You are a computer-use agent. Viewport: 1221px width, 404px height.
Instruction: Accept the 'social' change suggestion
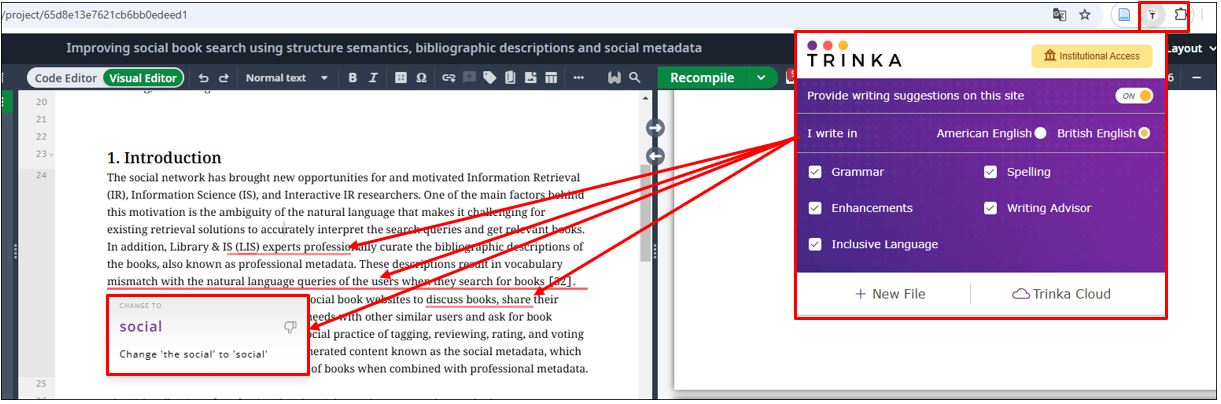click(141, 327)
